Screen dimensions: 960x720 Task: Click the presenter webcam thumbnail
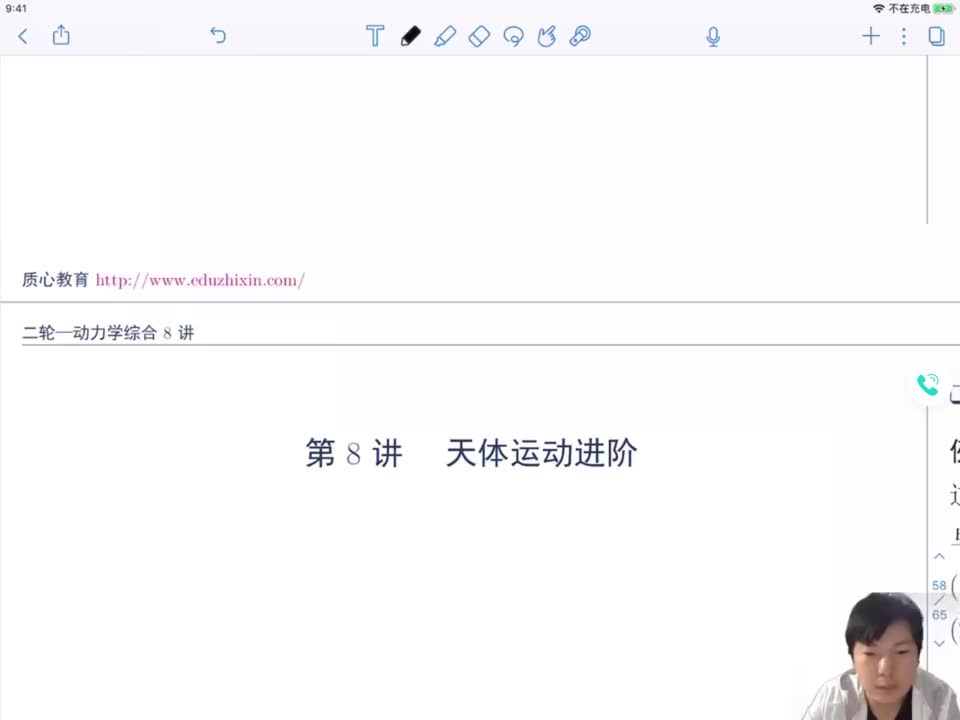[x=882, y=656]
